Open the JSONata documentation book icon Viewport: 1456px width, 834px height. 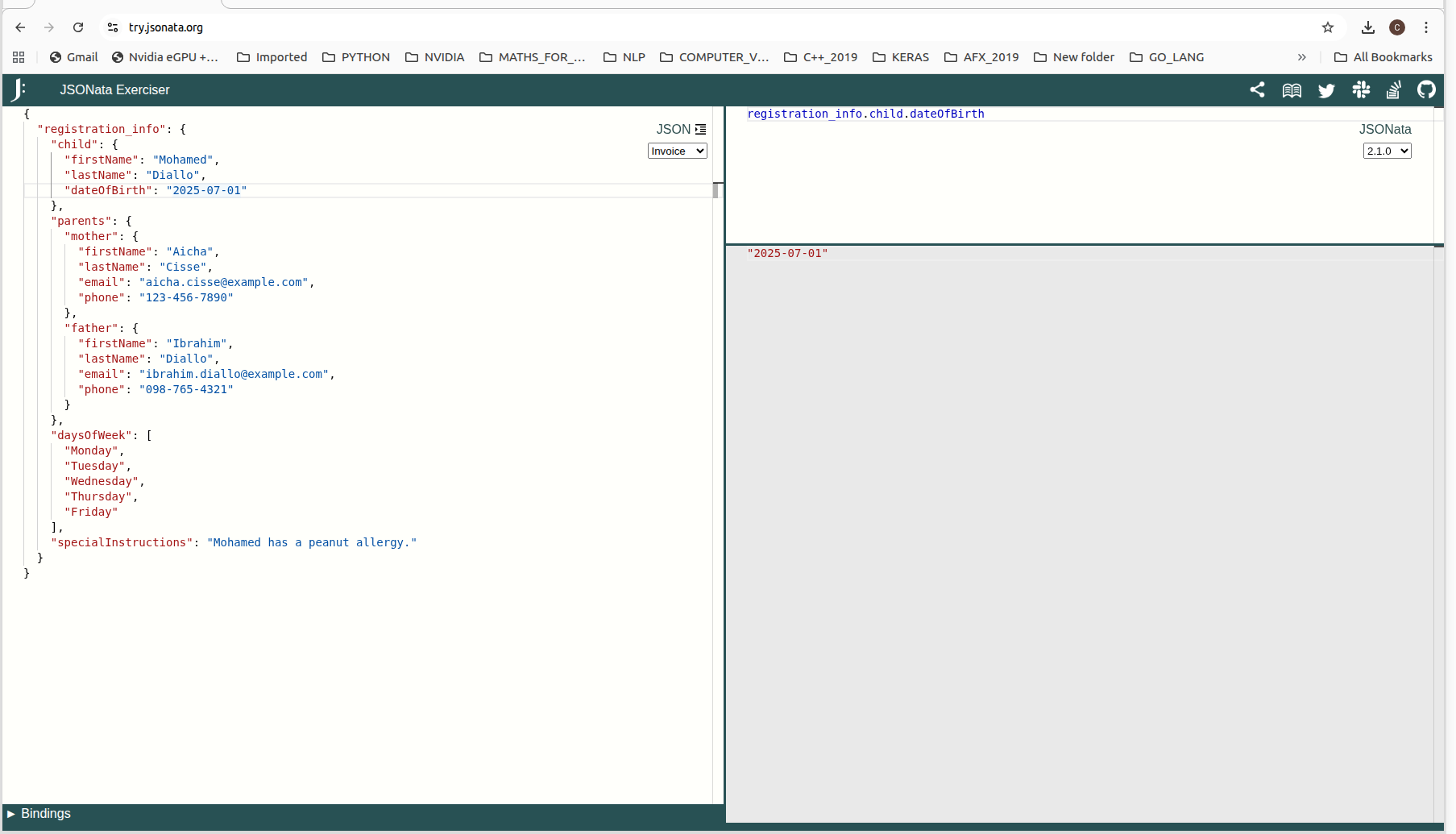[x=1292, y=89]
